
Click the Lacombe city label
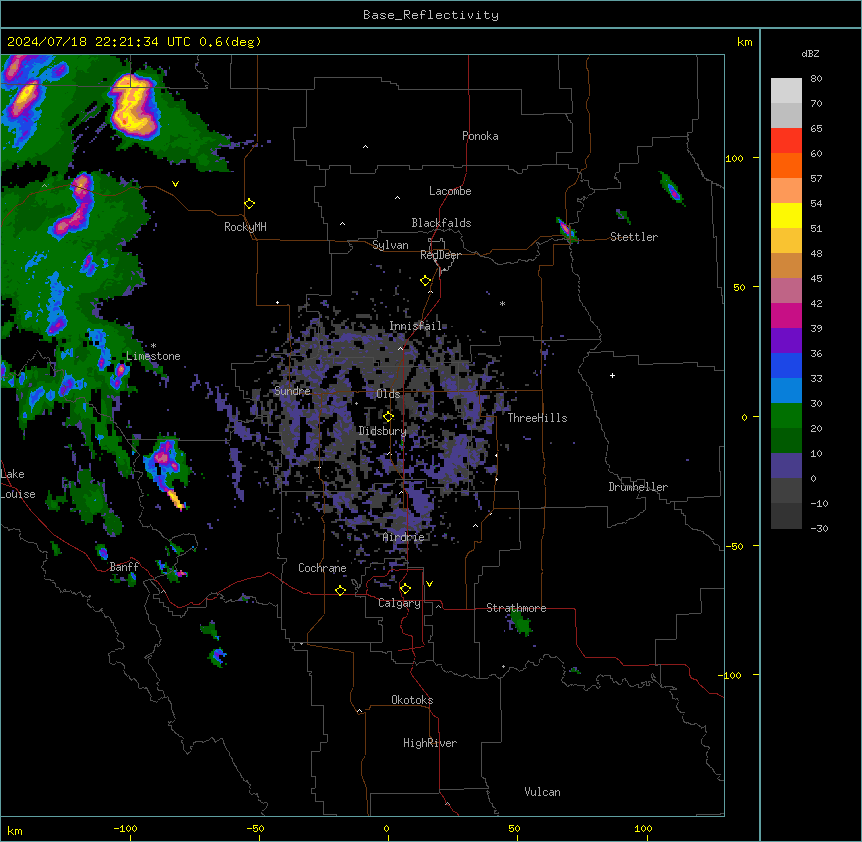point(450,191)
